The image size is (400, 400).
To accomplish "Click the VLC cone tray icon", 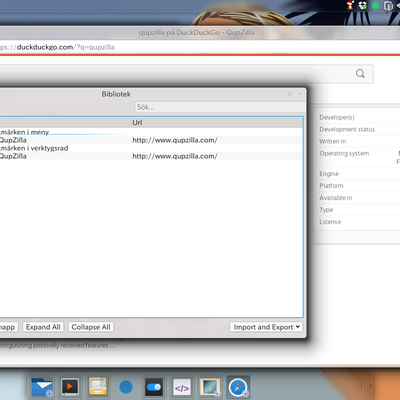I will 350,5.
